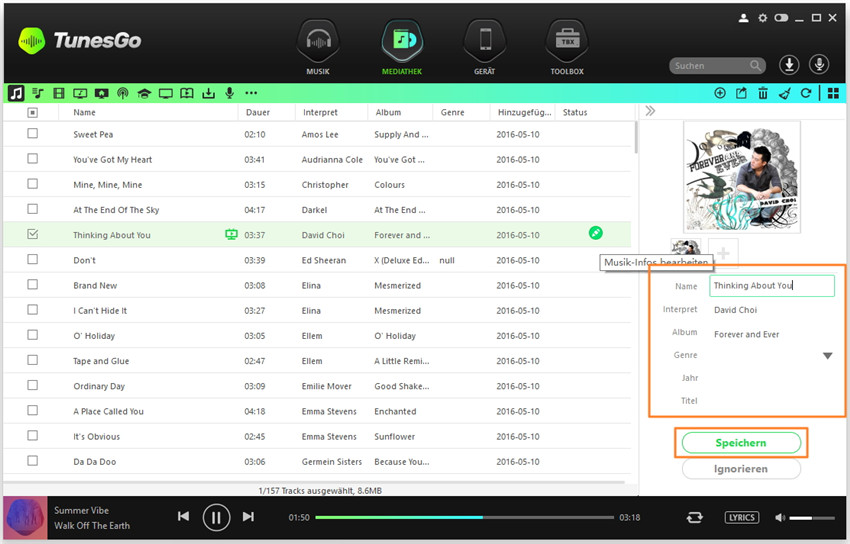Sort by the Dauer column header

coord(257,112)
